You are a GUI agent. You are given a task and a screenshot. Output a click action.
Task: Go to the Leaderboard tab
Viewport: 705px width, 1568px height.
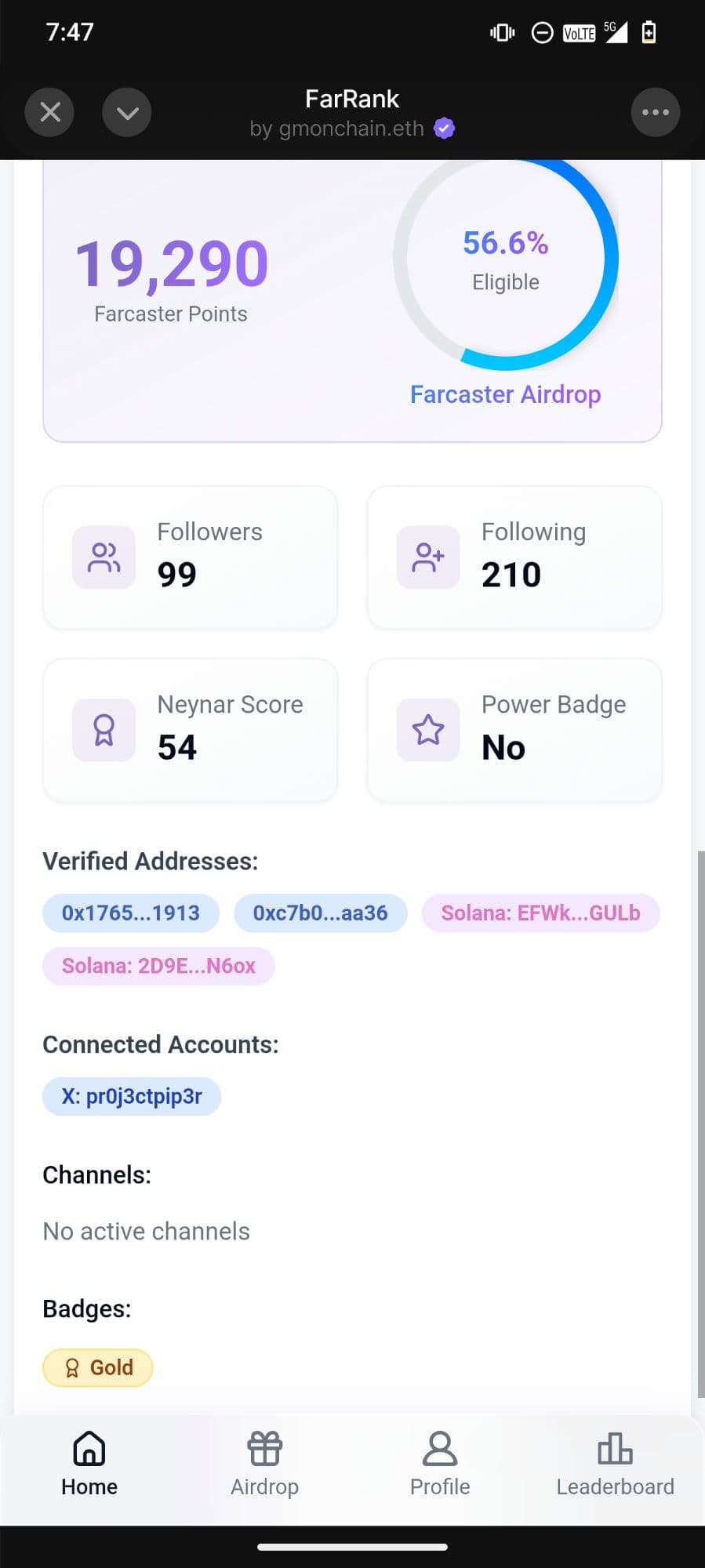point(615,1464)
